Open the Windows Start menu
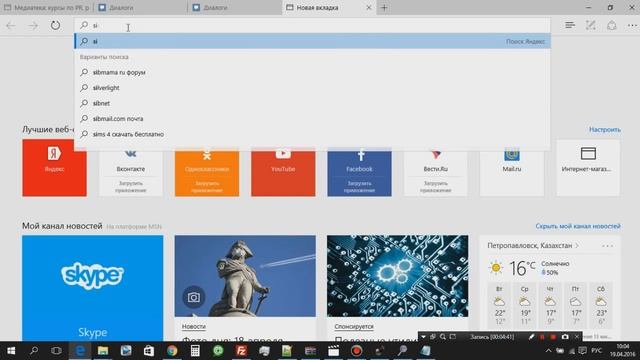The width and height of the screenshot is (640, 360). 11,351
